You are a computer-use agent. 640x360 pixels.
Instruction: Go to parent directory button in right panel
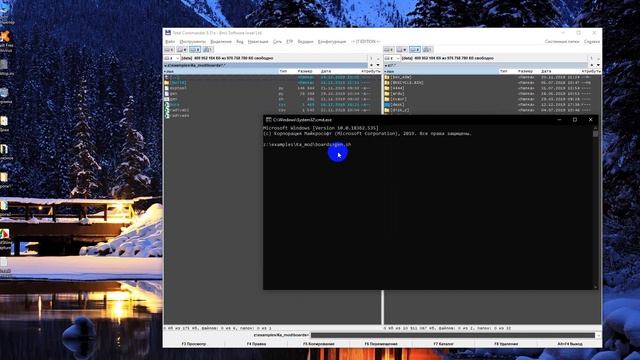[x=598, y=58]
